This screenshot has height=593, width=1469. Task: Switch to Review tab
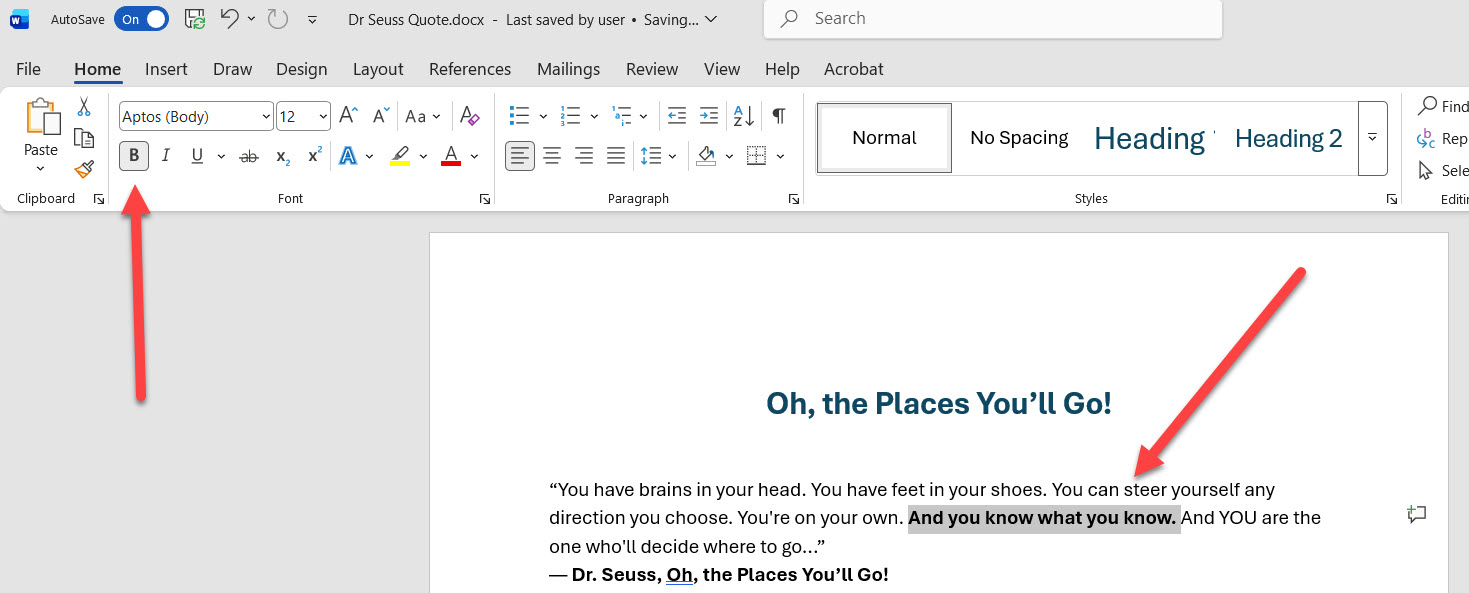coord(652,69)
